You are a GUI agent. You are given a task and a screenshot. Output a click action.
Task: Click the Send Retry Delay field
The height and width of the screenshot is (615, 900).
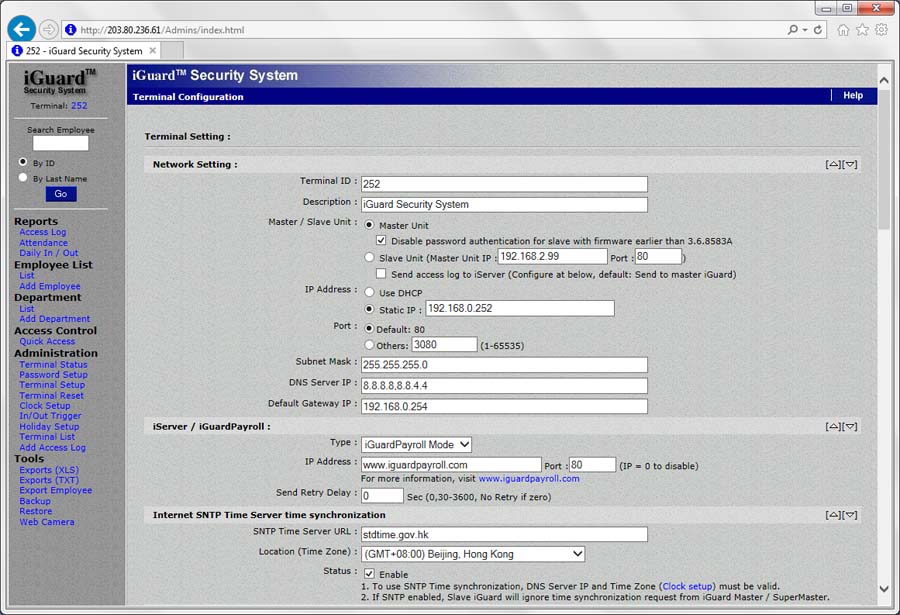tap(382, 496)
